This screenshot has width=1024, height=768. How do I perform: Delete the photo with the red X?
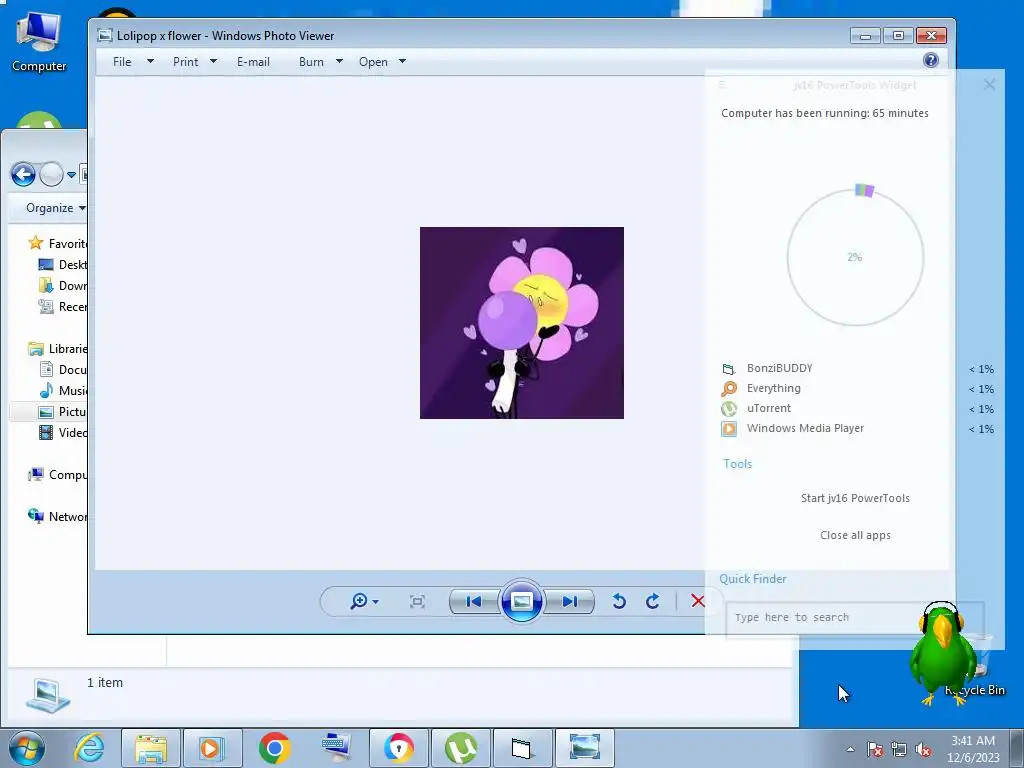pyautogui.click(x=697, y=601)
